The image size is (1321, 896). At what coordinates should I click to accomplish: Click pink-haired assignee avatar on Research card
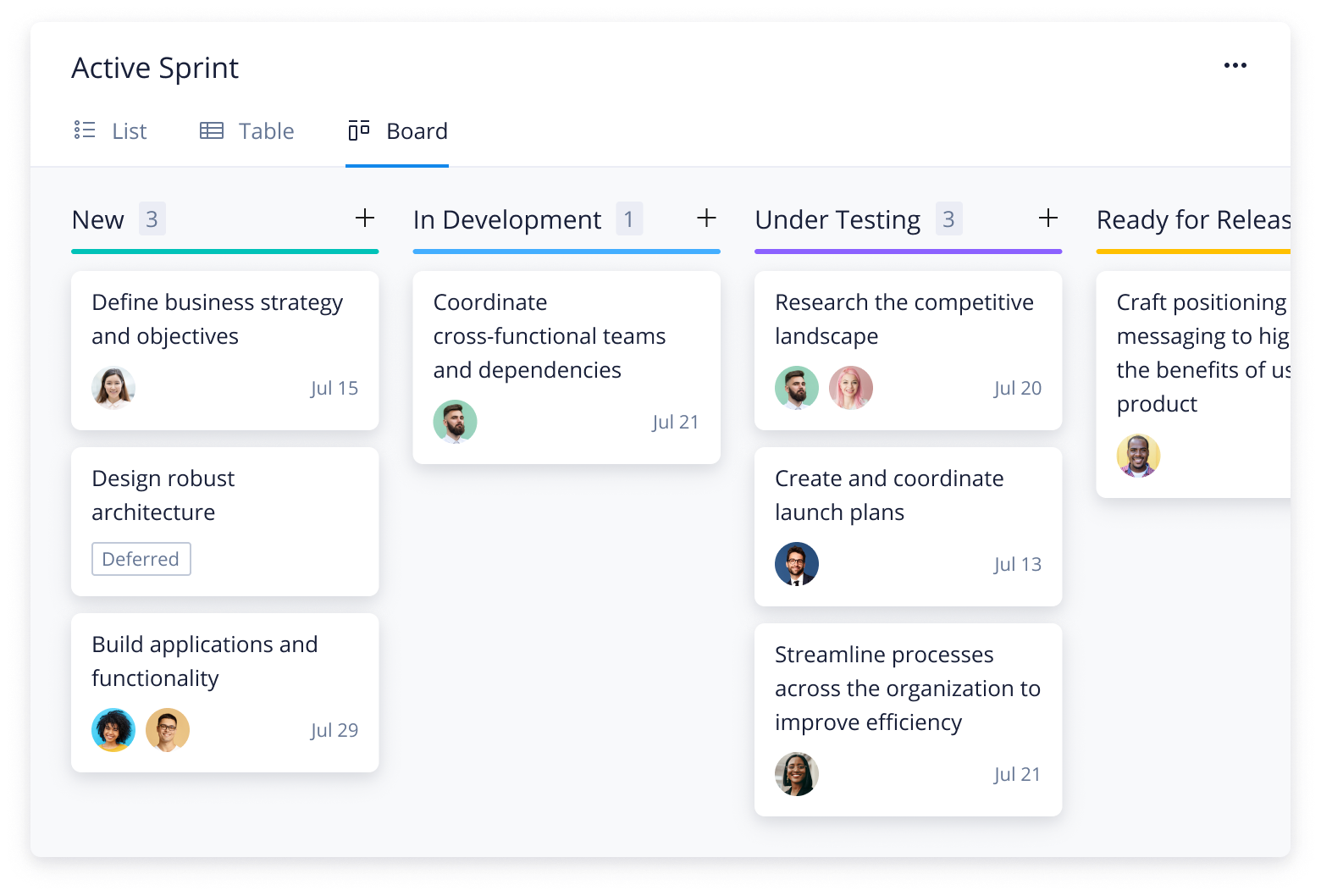(x=850, y=388)
